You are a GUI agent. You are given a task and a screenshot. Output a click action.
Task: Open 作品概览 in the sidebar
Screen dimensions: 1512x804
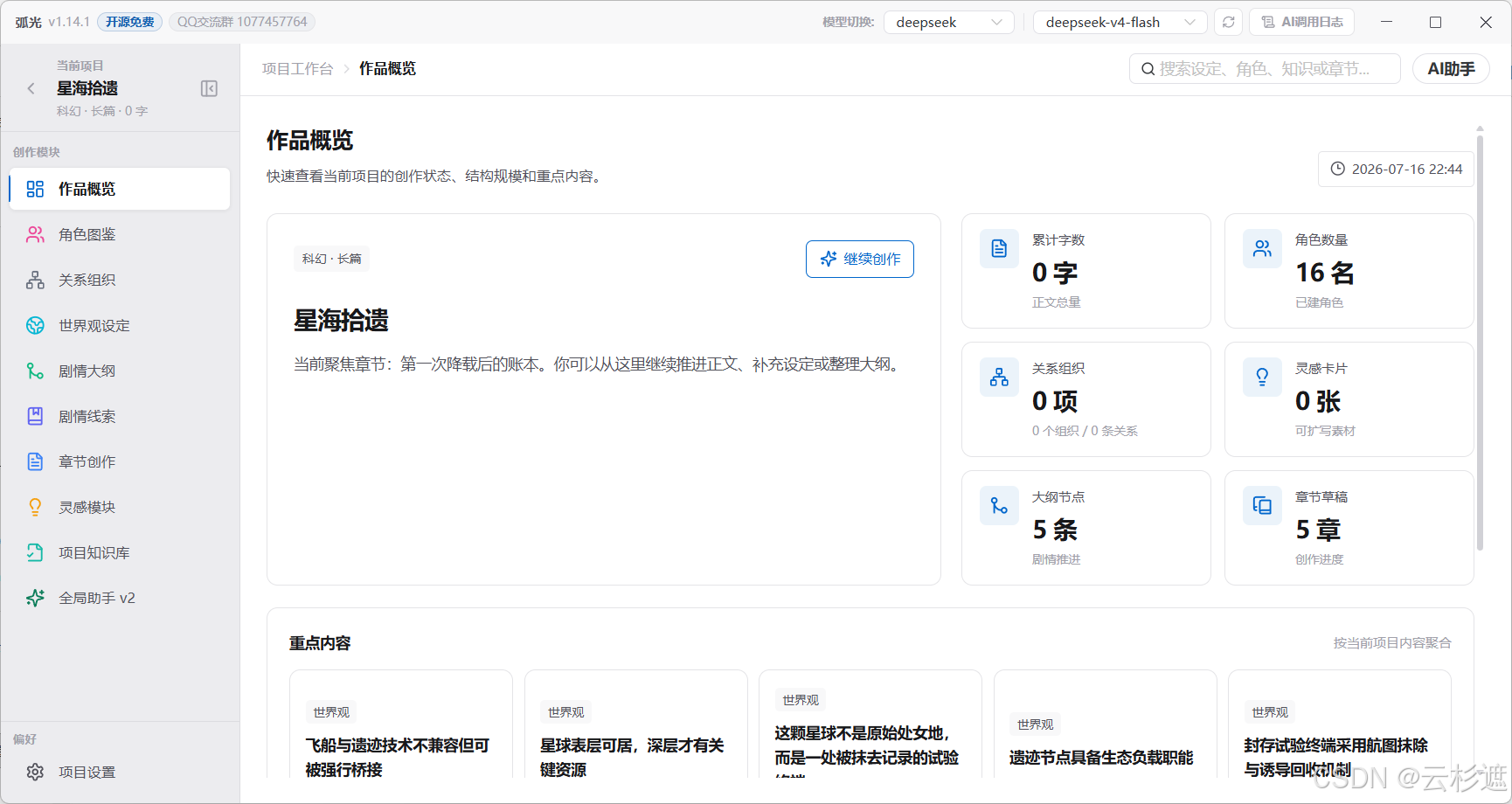click(120, 189)
